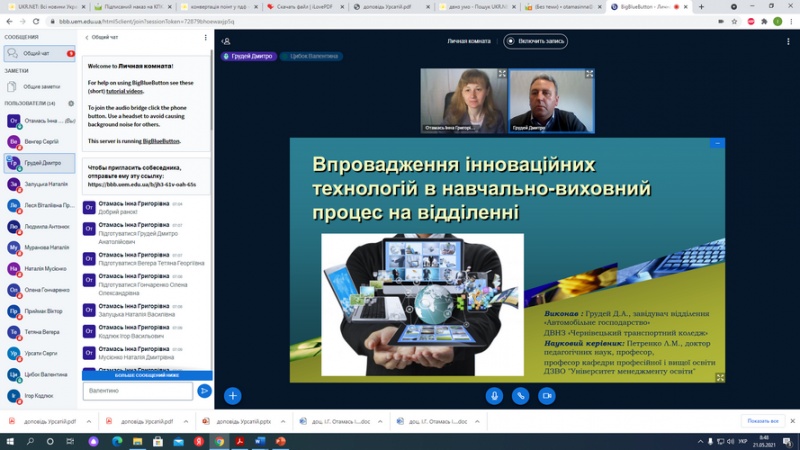Switch to UKR.NET browser tab
Viewport: 800px width, 450px height.
click(45, 7)
